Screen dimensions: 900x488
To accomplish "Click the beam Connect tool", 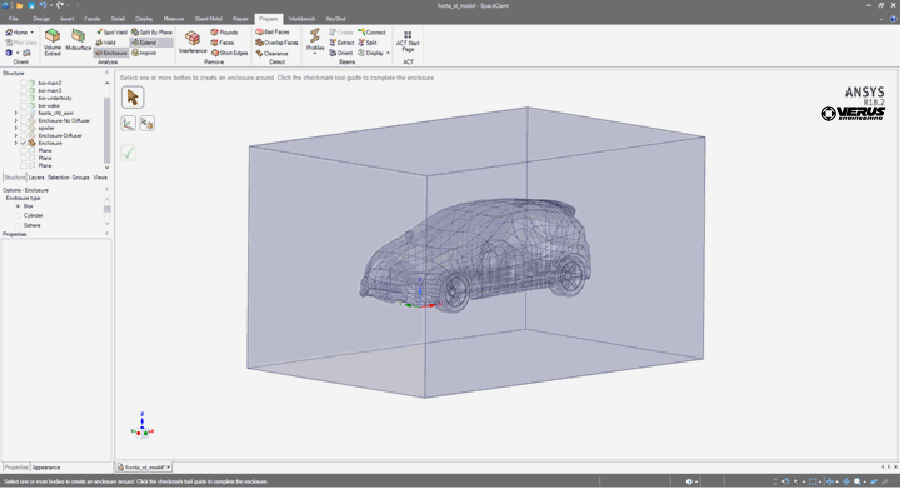I will click(372, 32).
